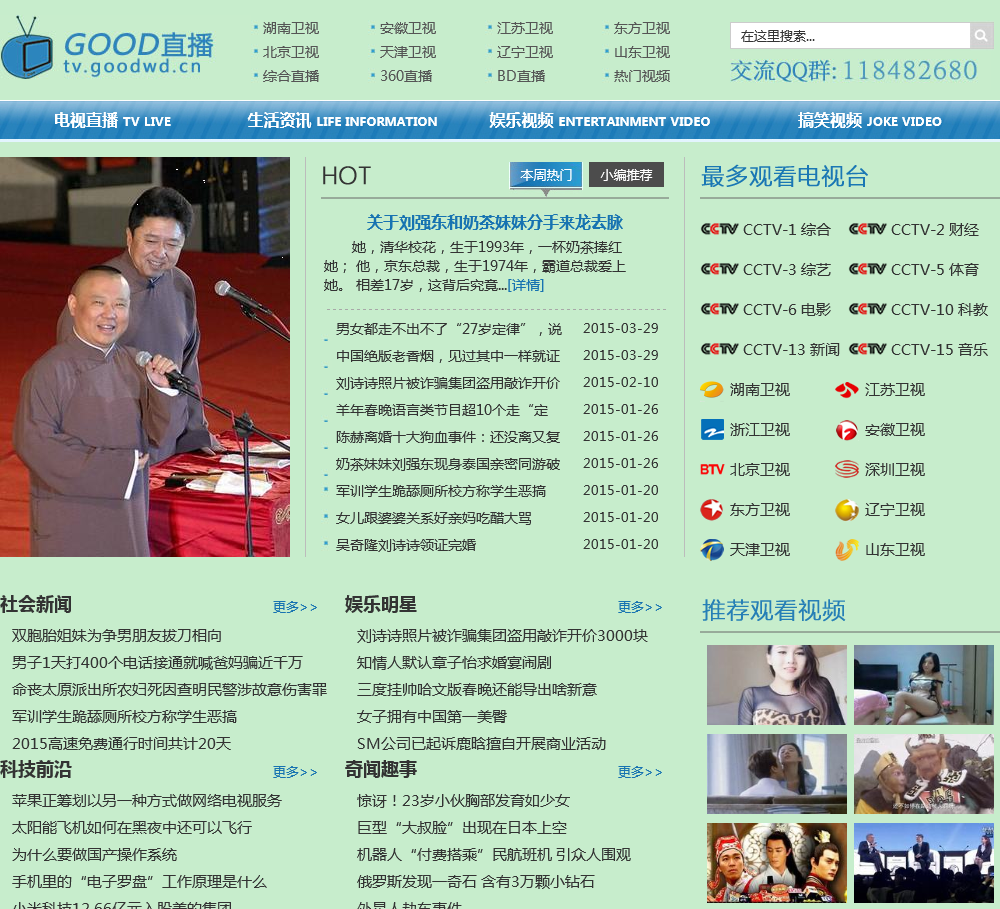Open 2015高速免费通行时间共计20天 article
1000x909 pixels.
pos(121,744)
